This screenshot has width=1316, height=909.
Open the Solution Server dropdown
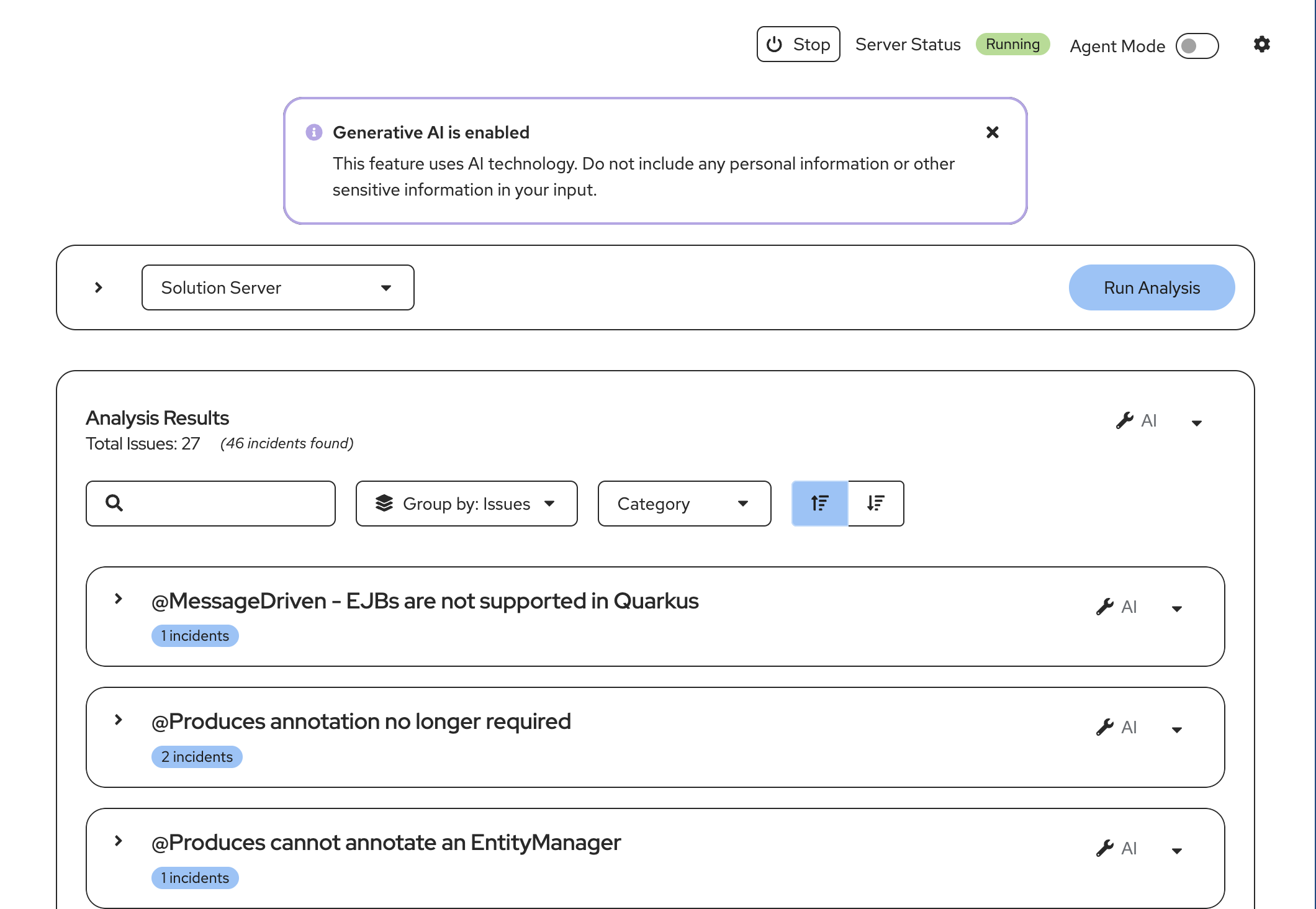pyautogui.click(x=277, y=287)
